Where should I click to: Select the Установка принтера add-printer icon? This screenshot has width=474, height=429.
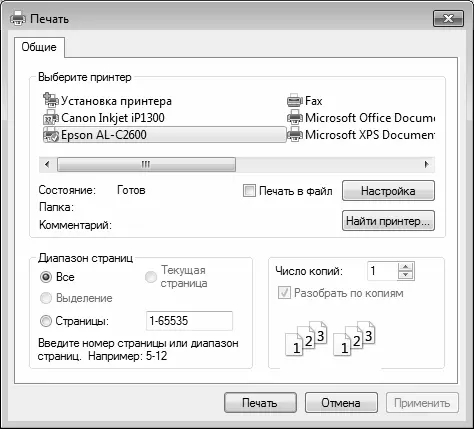pos(51,100)
